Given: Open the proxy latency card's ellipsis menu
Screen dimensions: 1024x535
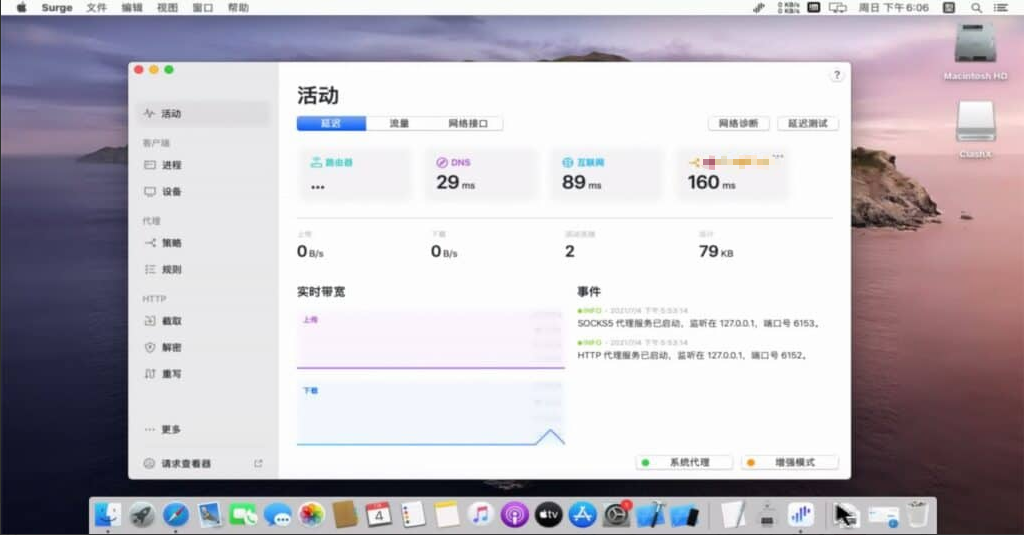Looking at the screenshot, I should click(x=777, y=158).
